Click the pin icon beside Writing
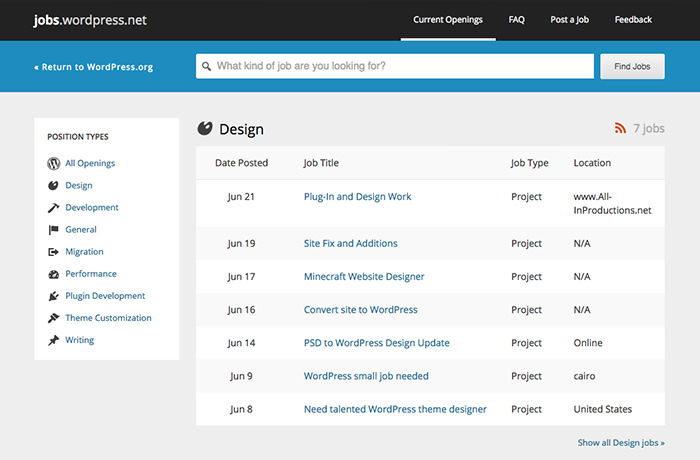700x460 pixels. pos(54,340)
